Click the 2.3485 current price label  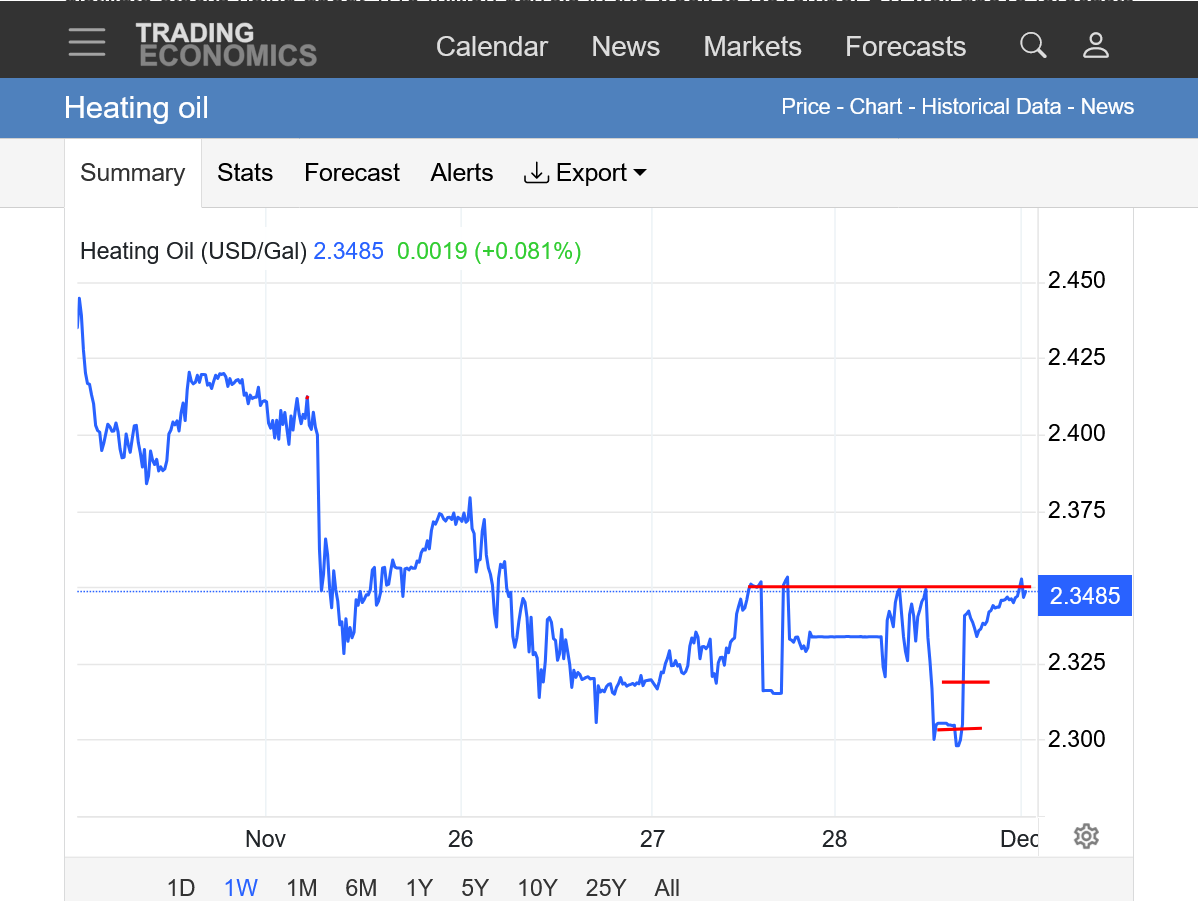tap(1085, 597)
